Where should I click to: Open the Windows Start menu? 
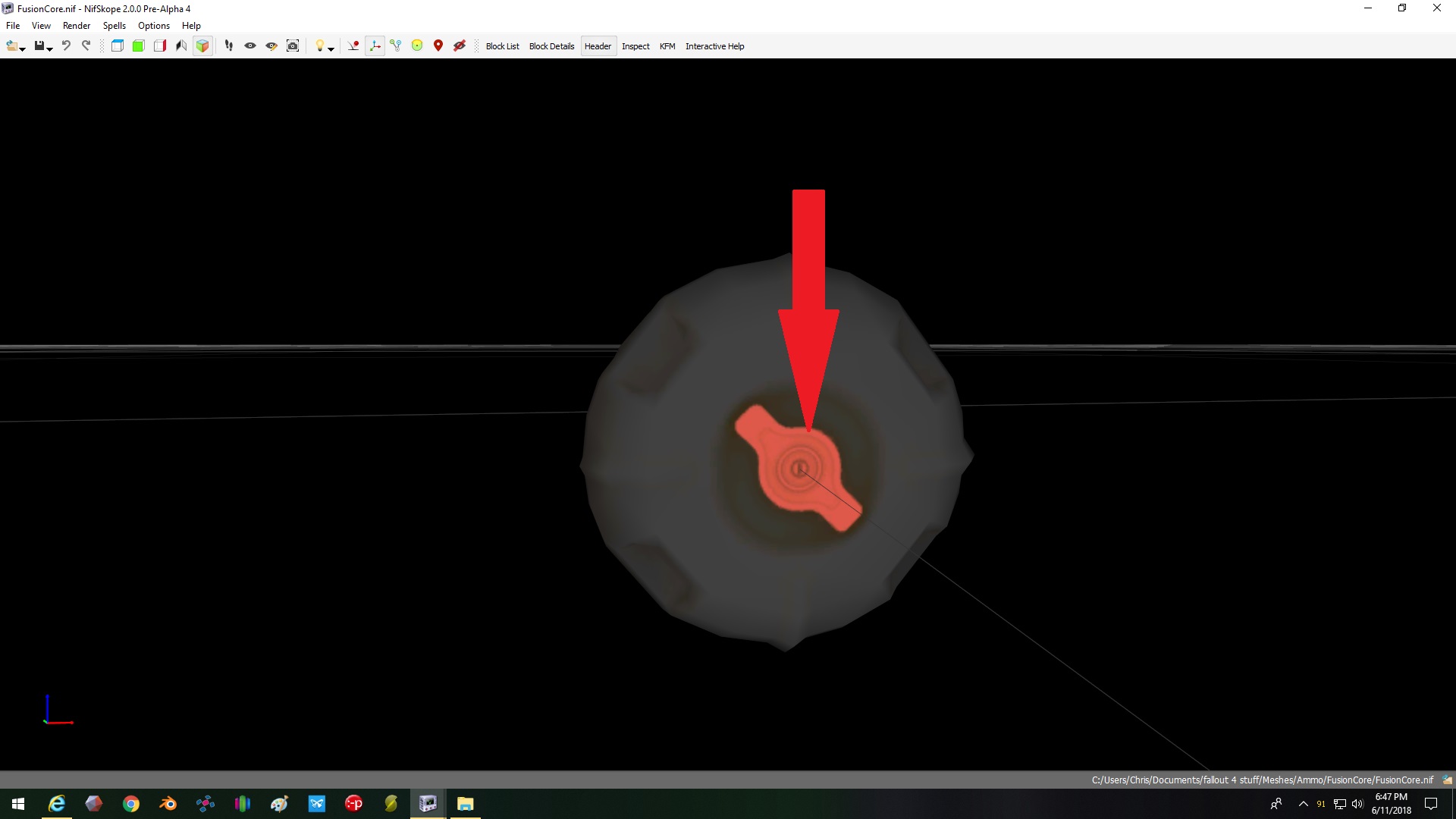18,804
